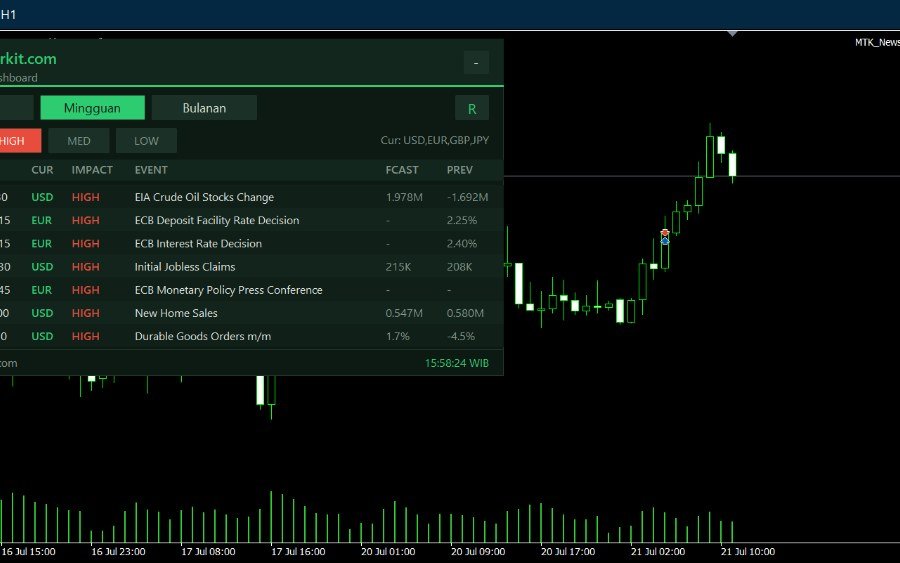The height and width of the screenshot is (563, 900).
Task: Select ECB Monetary Policy Press Conference event
Action: tap(228, 290)
